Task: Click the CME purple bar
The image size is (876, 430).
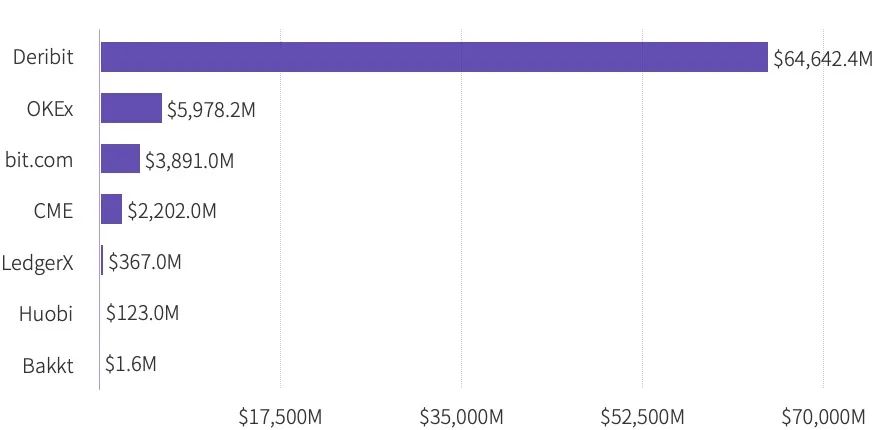Action: [111, 209]
